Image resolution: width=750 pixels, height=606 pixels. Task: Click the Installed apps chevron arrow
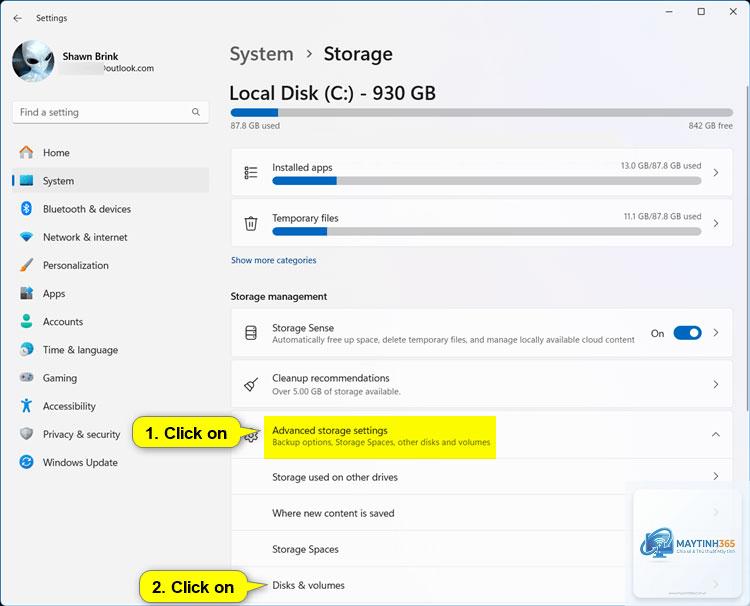(x=716, y=173)
